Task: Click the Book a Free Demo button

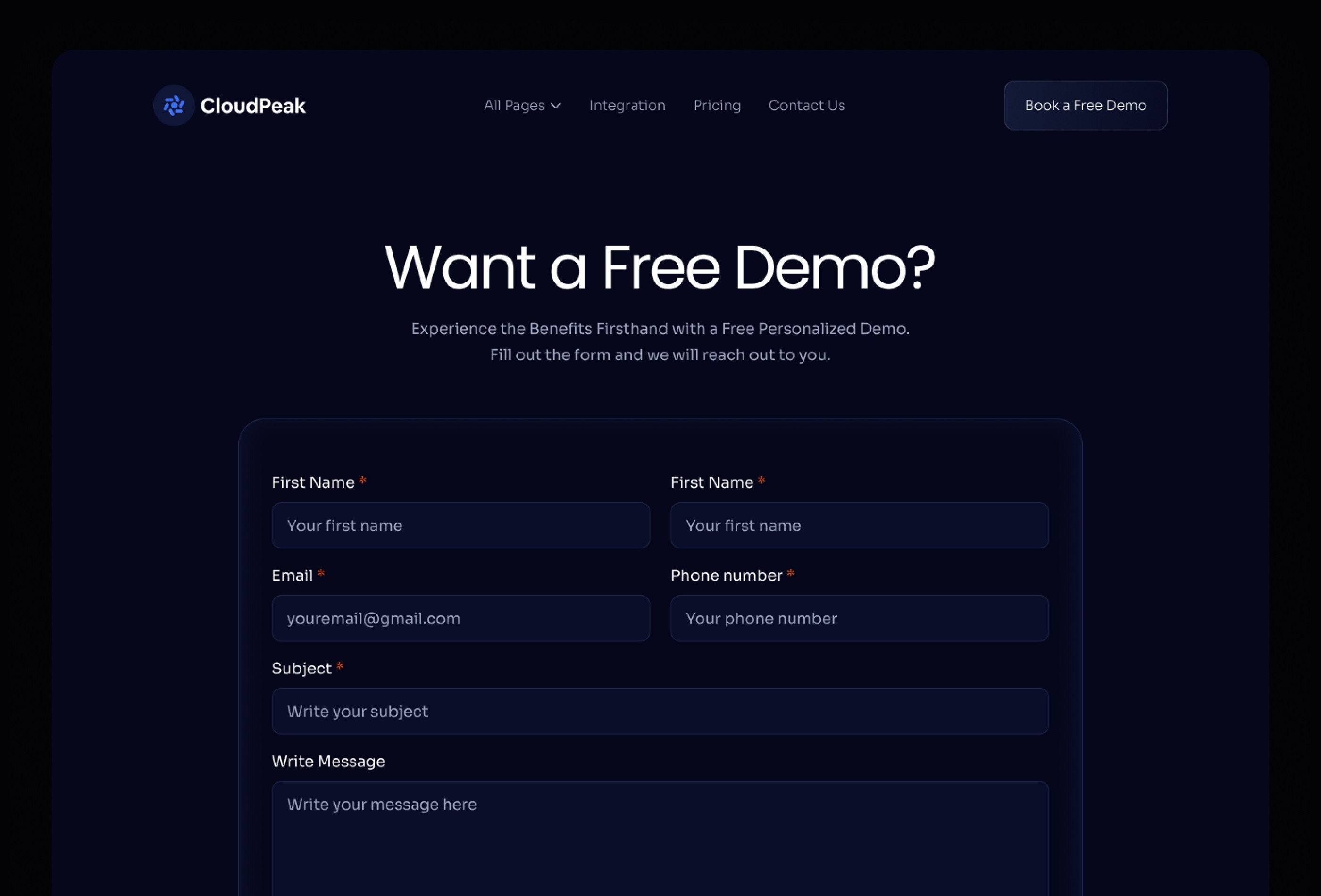Action: [1085, 105]
